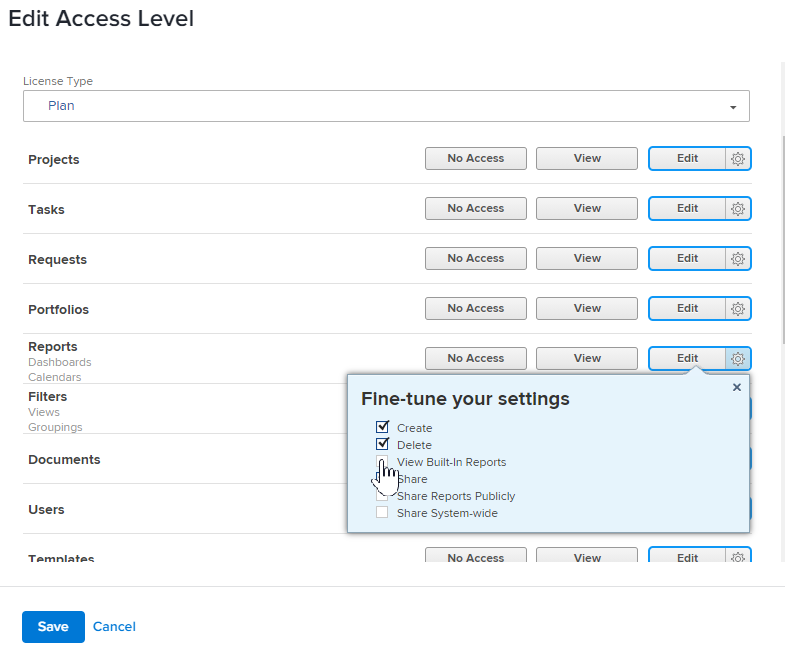Set Tasks access to View

[x=587, y=208]
